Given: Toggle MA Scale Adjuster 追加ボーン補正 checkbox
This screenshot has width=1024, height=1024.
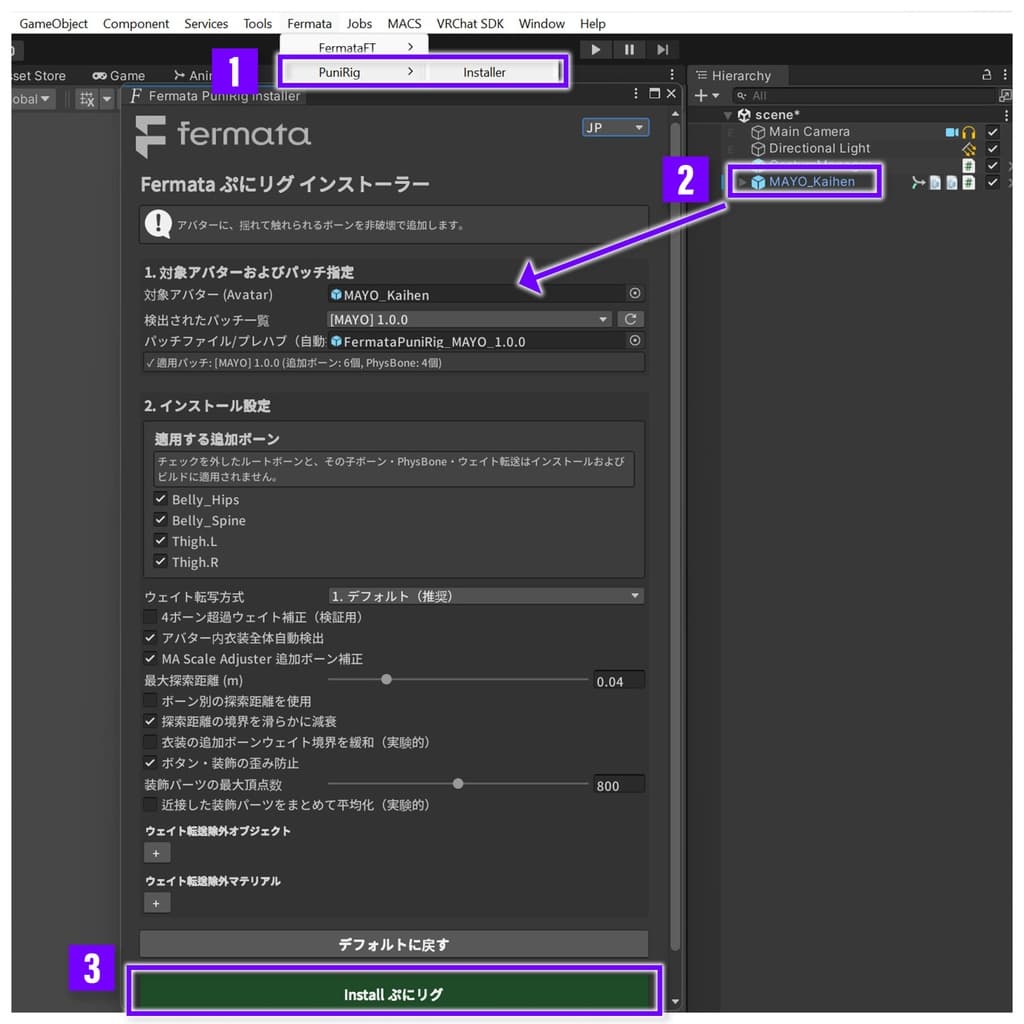Looking at the screenshot, I should click(150, 658).
